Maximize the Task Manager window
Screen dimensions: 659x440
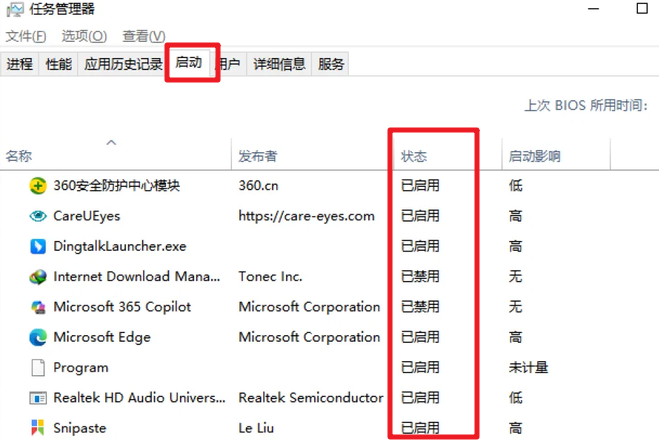tap(642, 8)
